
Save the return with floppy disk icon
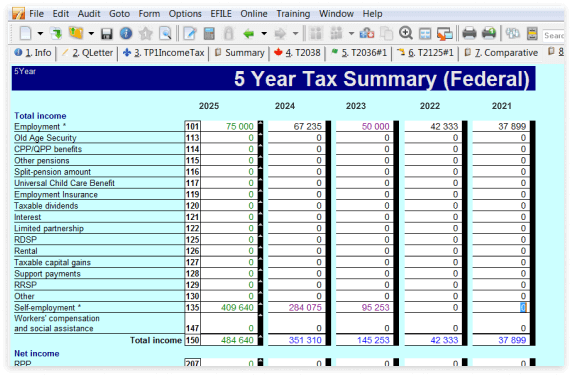(107, 34)
